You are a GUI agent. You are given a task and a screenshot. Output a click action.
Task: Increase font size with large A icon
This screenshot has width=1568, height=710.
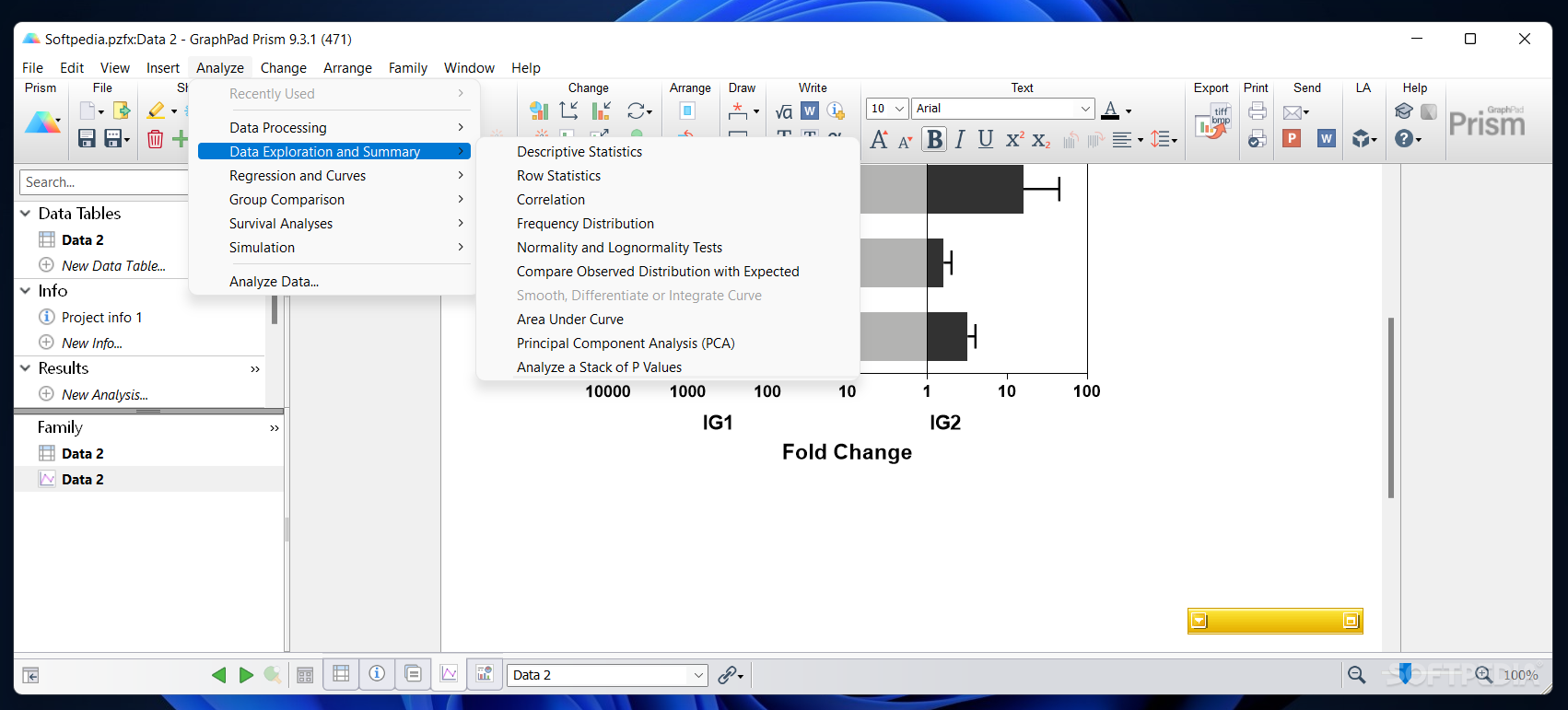click(x=879, y=139)
